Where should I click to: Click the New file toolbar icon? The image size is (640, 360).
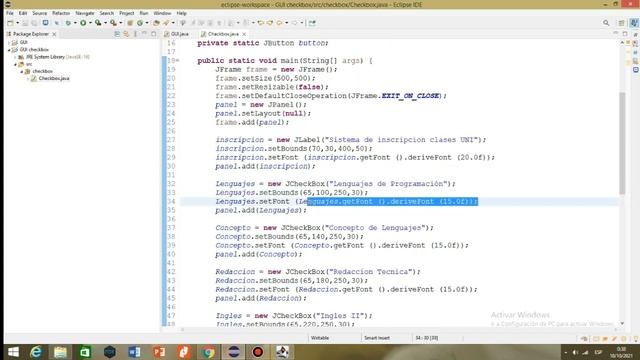(x=11, y=23)
